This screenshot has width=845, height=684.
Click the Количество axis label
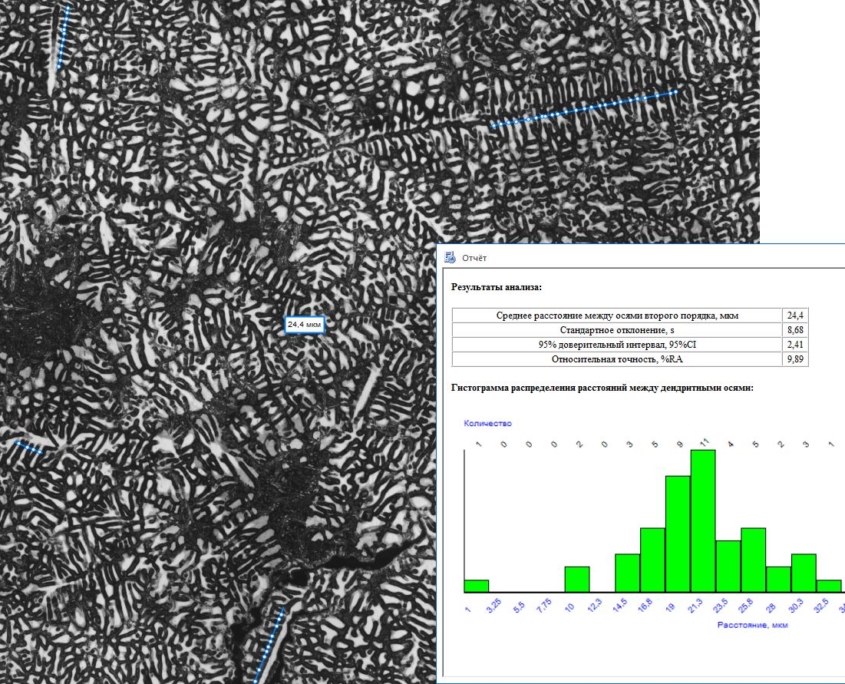(488, 424)
